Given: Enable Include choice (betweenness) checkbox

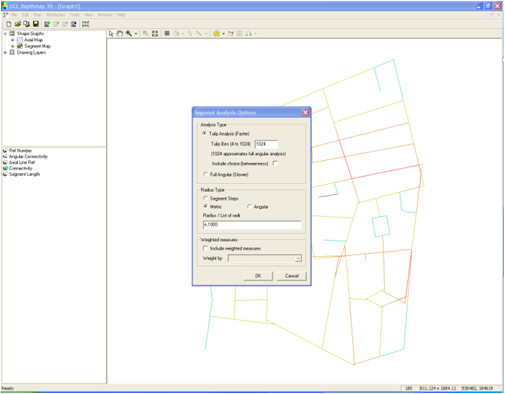Looking at the screenshot, I should coord(275,163).
